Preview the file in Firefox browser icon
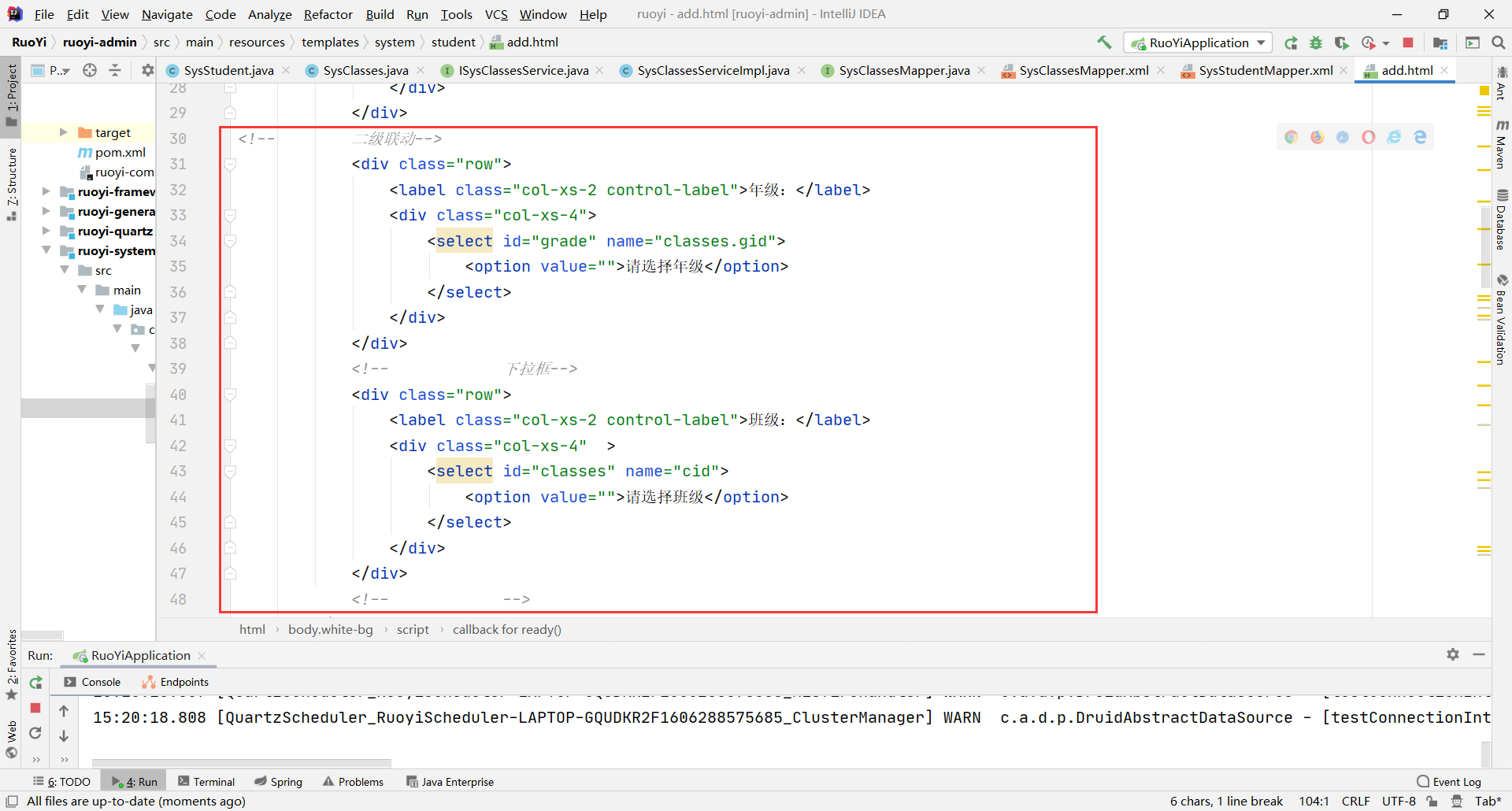Image resolution: width=1512 pixels, height=811 pixels. (x=1317, y=137)
